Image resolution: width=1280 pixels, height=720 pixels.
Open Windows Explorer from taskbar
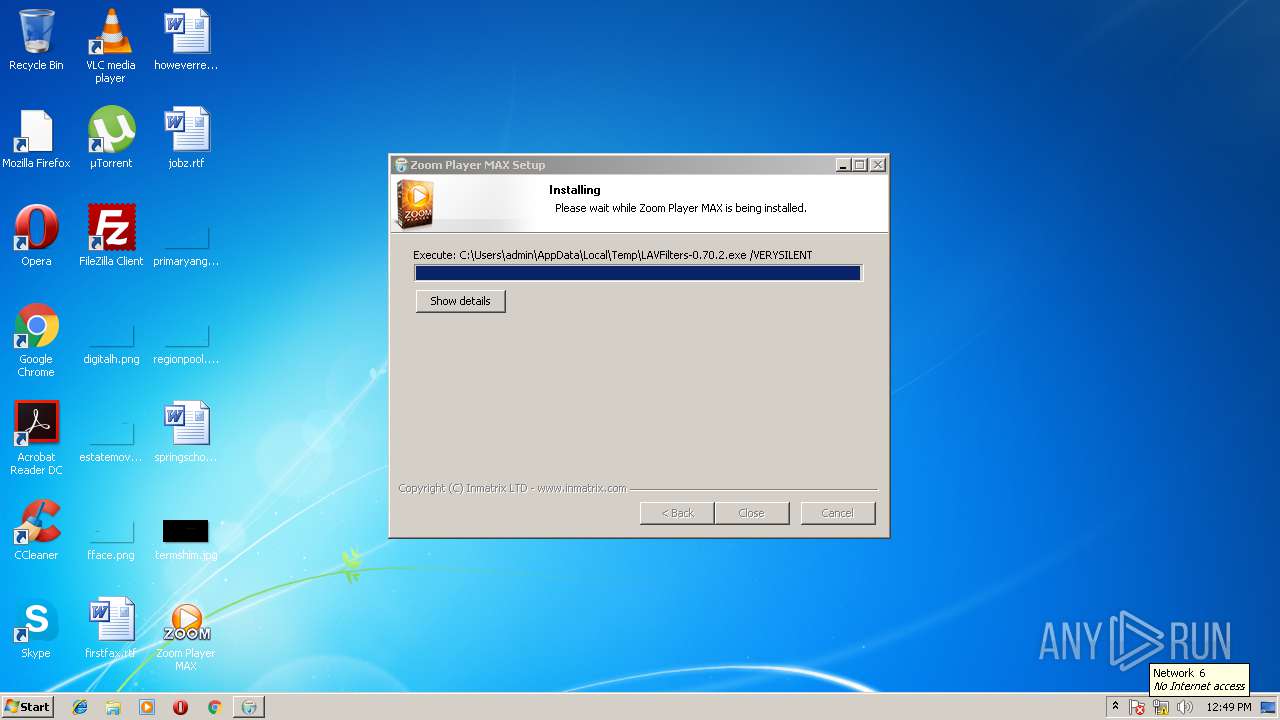[113, 707]
